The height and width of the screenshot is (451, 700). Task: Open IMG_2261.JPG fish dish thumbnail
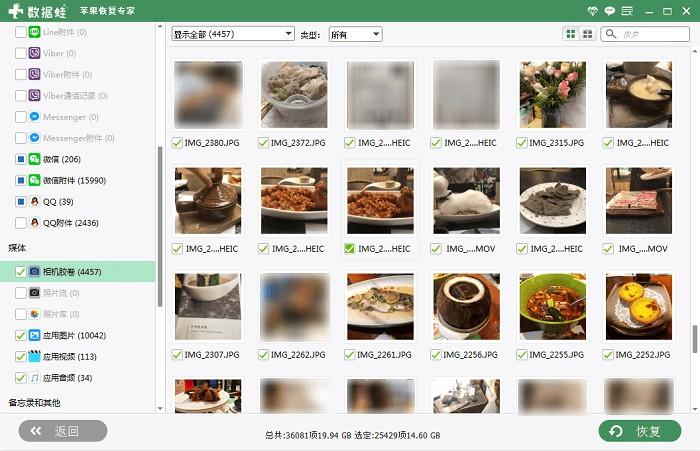[x=380, y=306]
